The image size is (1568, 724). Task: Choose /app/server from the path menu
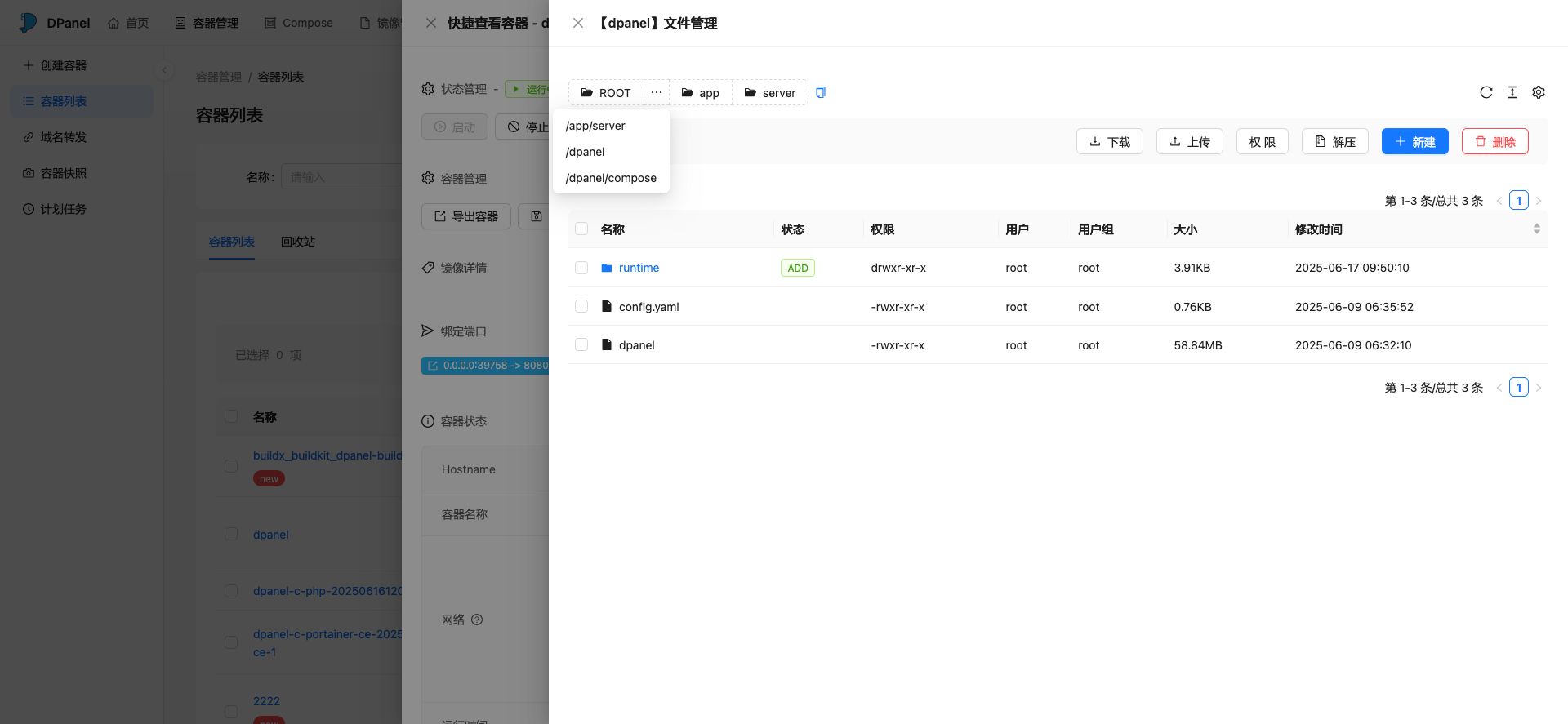coord(595,126)
